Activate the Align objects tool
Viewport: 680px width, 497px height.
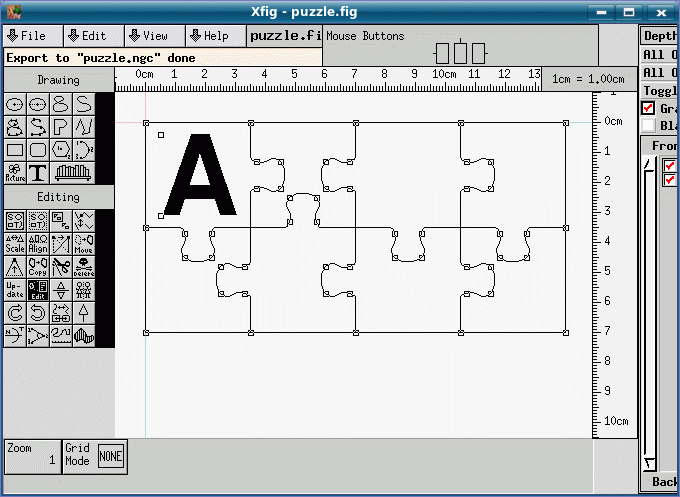click(x=38, y=244)
